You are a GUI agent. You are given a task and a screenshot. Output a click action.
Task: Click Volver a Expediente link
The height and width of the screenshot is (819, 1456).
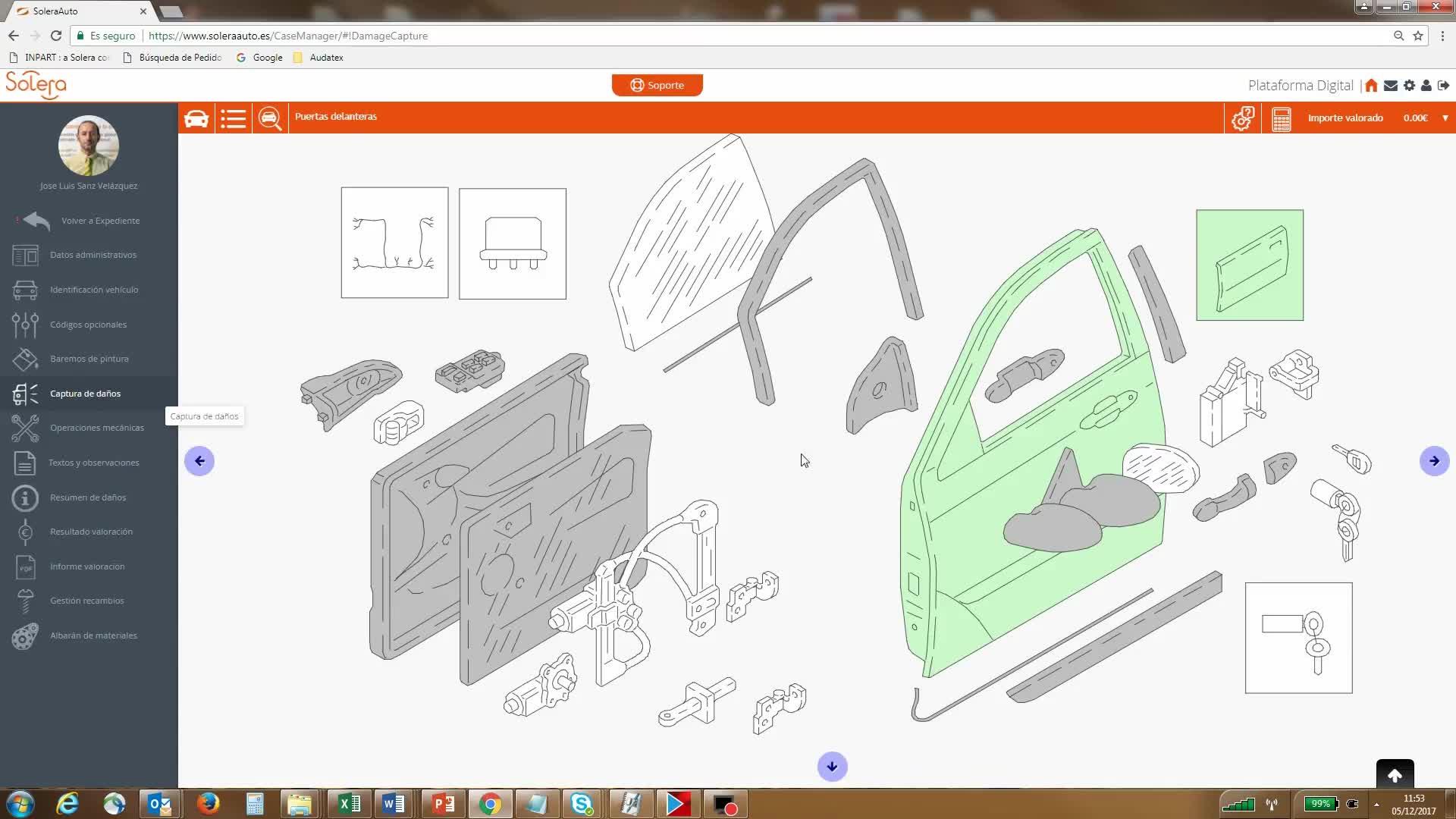[x=100, y=221]
